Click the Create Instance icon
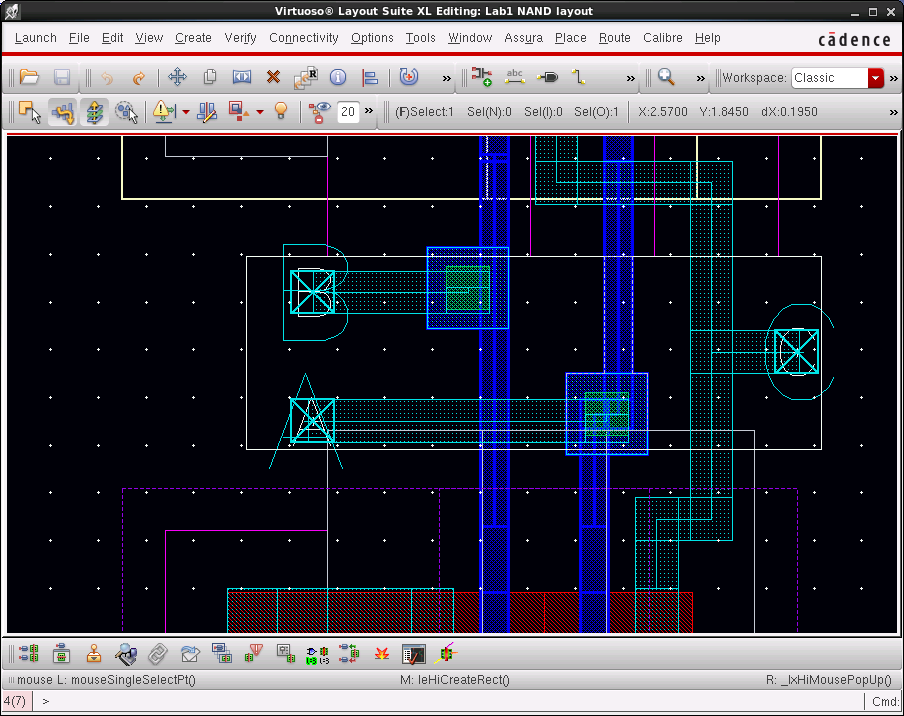Viewport: 904px width, 716px height. 481,77
